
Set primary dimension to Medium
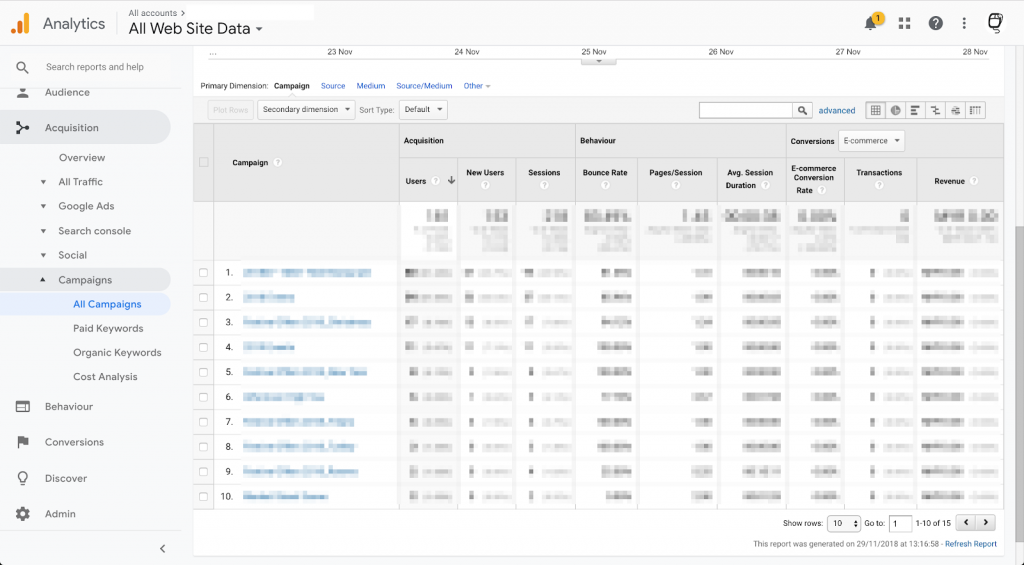(x=371, y=86)
